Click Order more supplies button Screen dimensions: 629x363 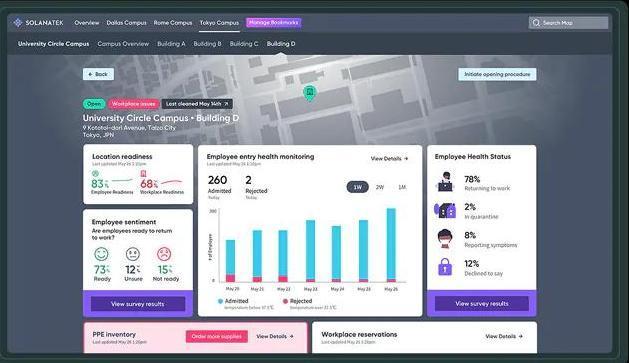click(x=217, y=337)
